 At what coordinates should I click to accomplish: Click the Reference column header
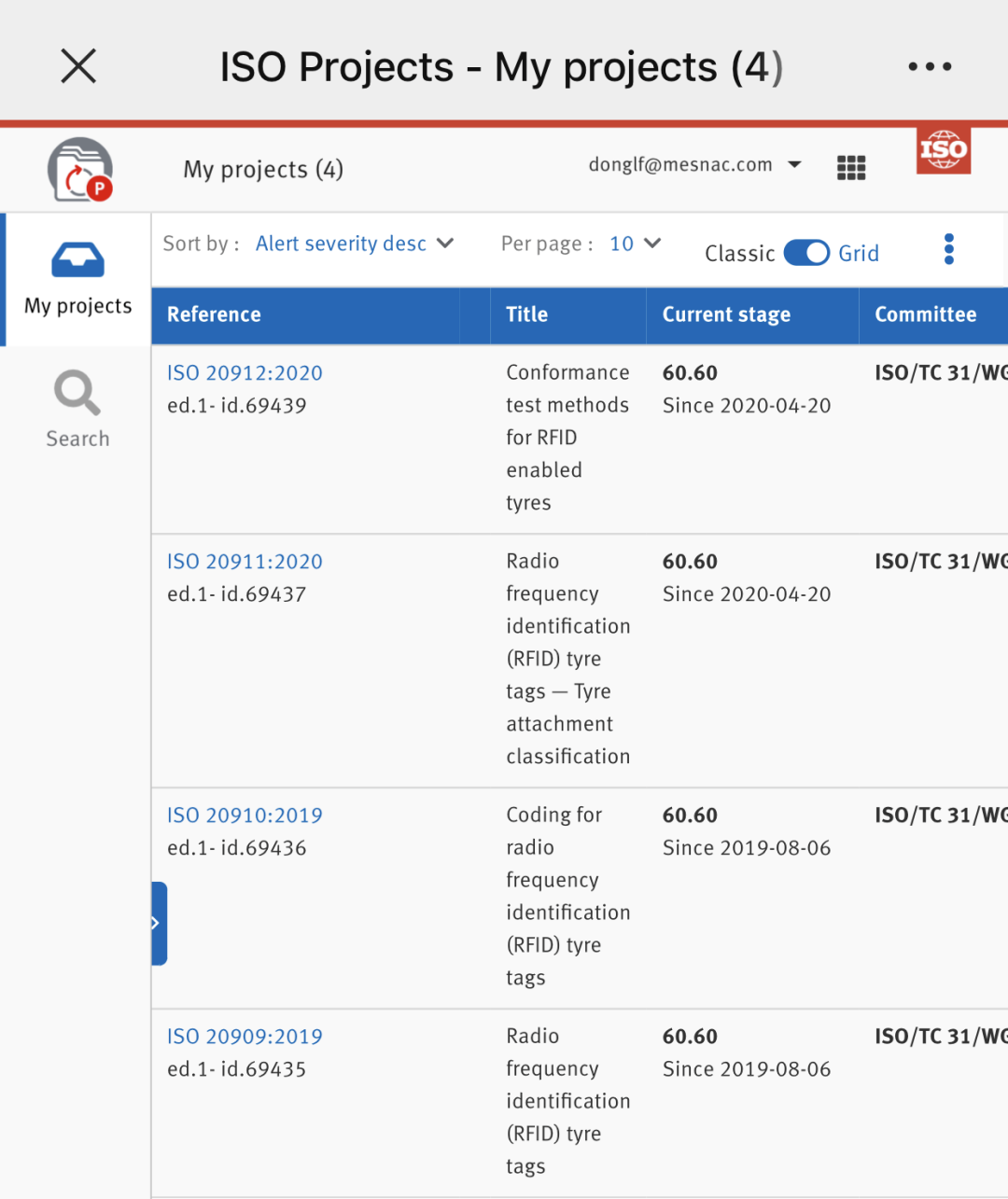(214, 314)
